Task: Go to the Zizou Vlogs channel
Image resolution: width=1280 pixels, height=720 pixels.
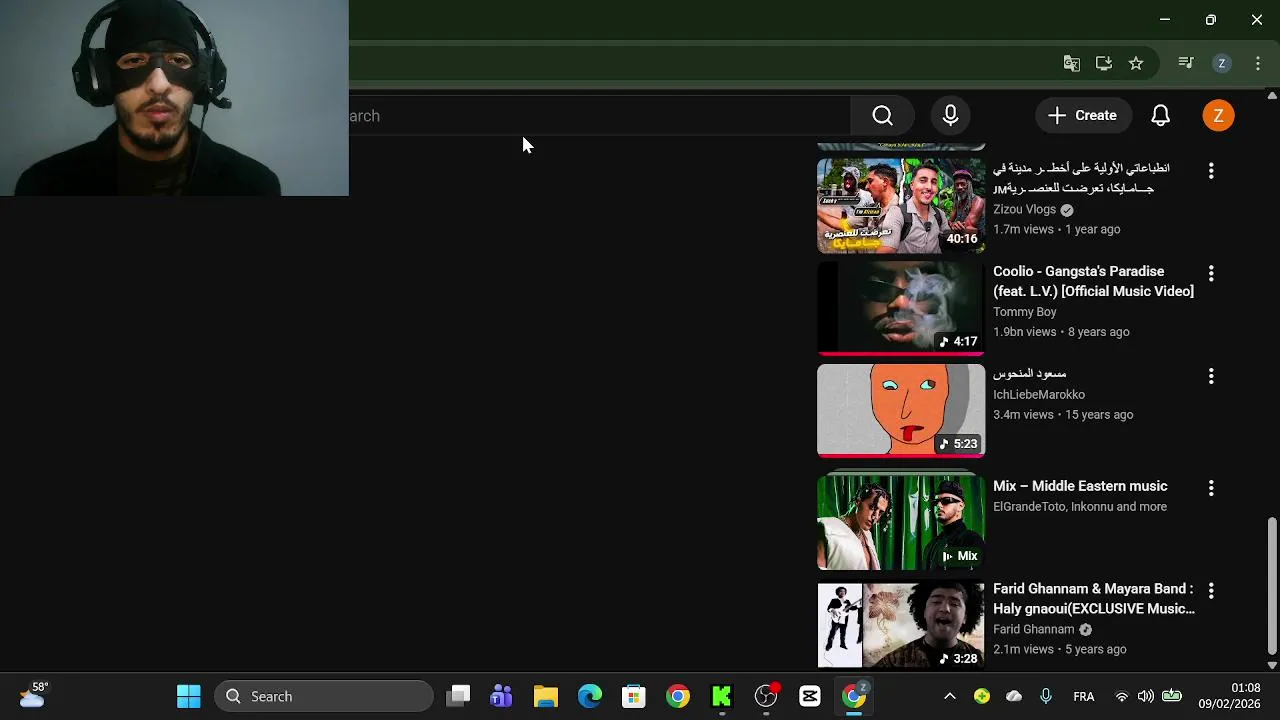Action: tap(1024, 210)
